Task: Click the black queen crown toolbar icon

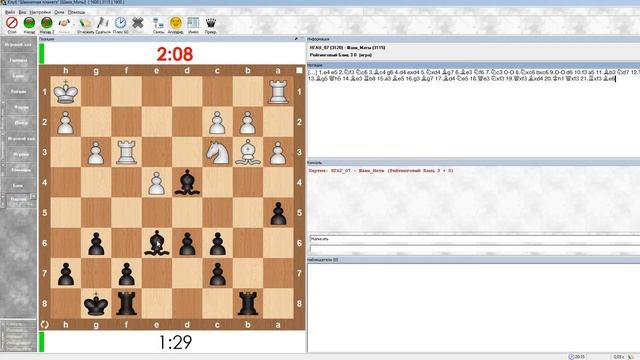Action: pyautogui.click(x=211, y=23)
